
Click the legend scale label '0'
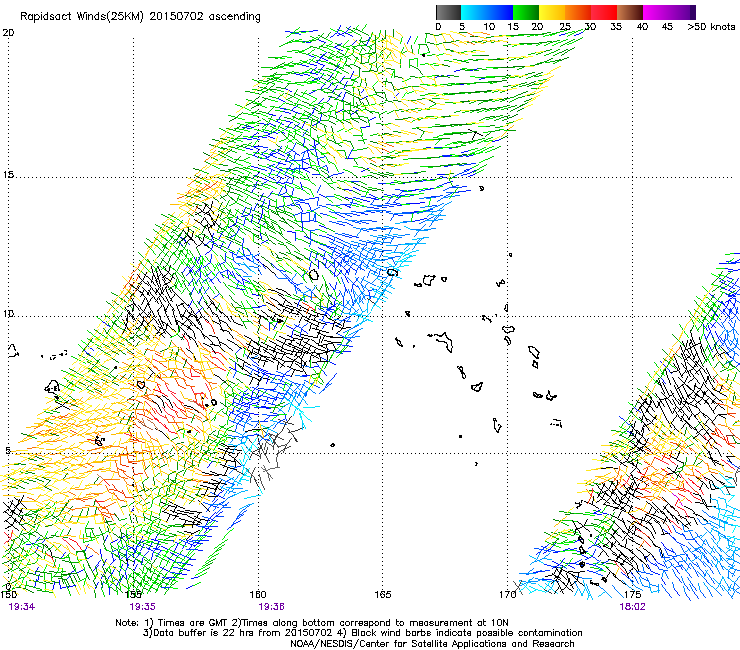click(x=438, y=27)
